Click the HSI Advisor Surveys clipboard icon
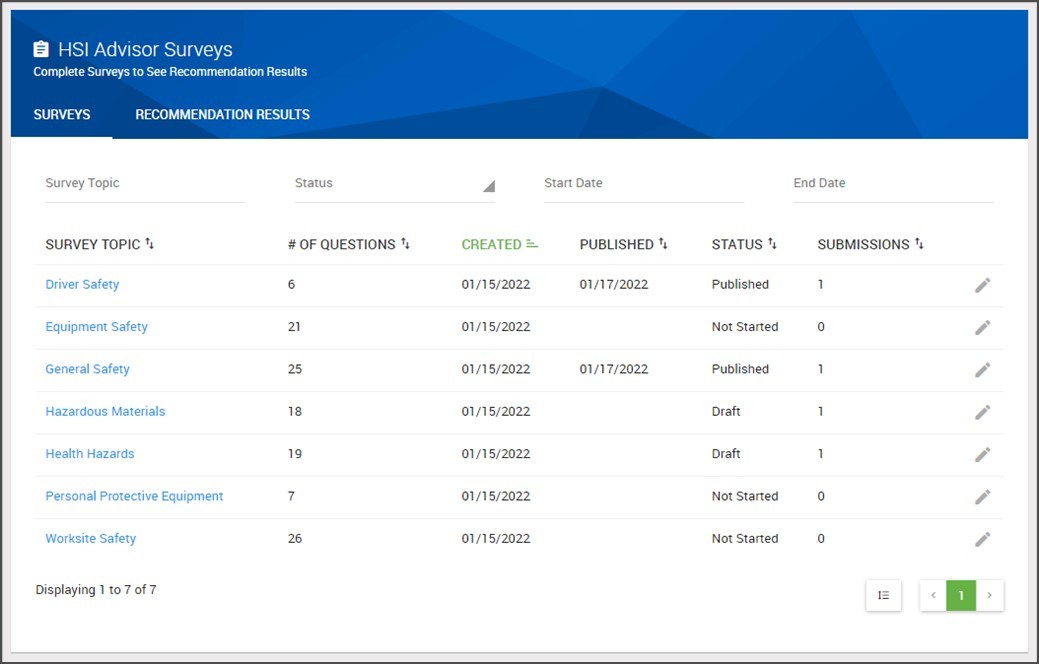 pyautogui.click(x=41, y=49)
